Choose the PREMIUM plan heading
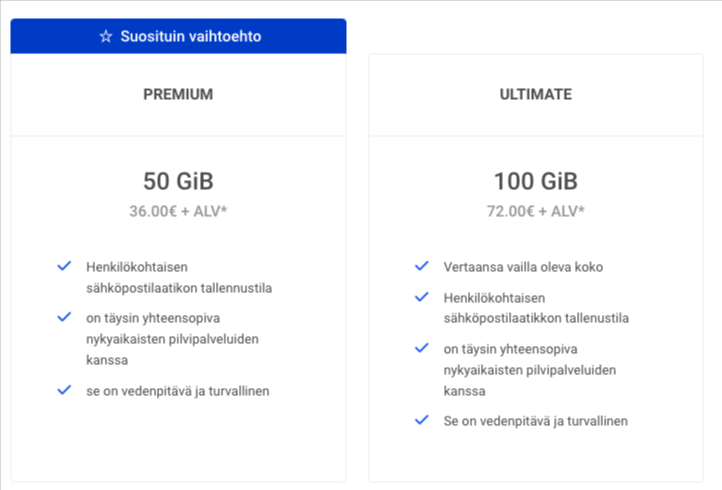Viewport: 722px width, 490px height. (178, 94)
